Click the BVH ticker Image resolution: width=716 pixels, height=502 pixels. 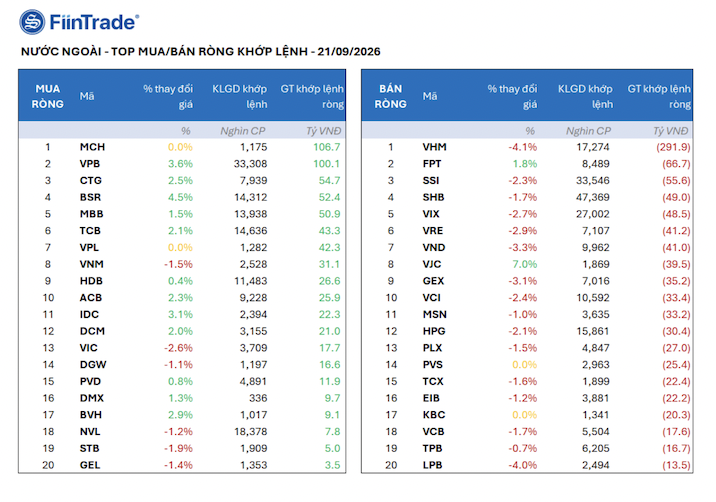point(90,415)
